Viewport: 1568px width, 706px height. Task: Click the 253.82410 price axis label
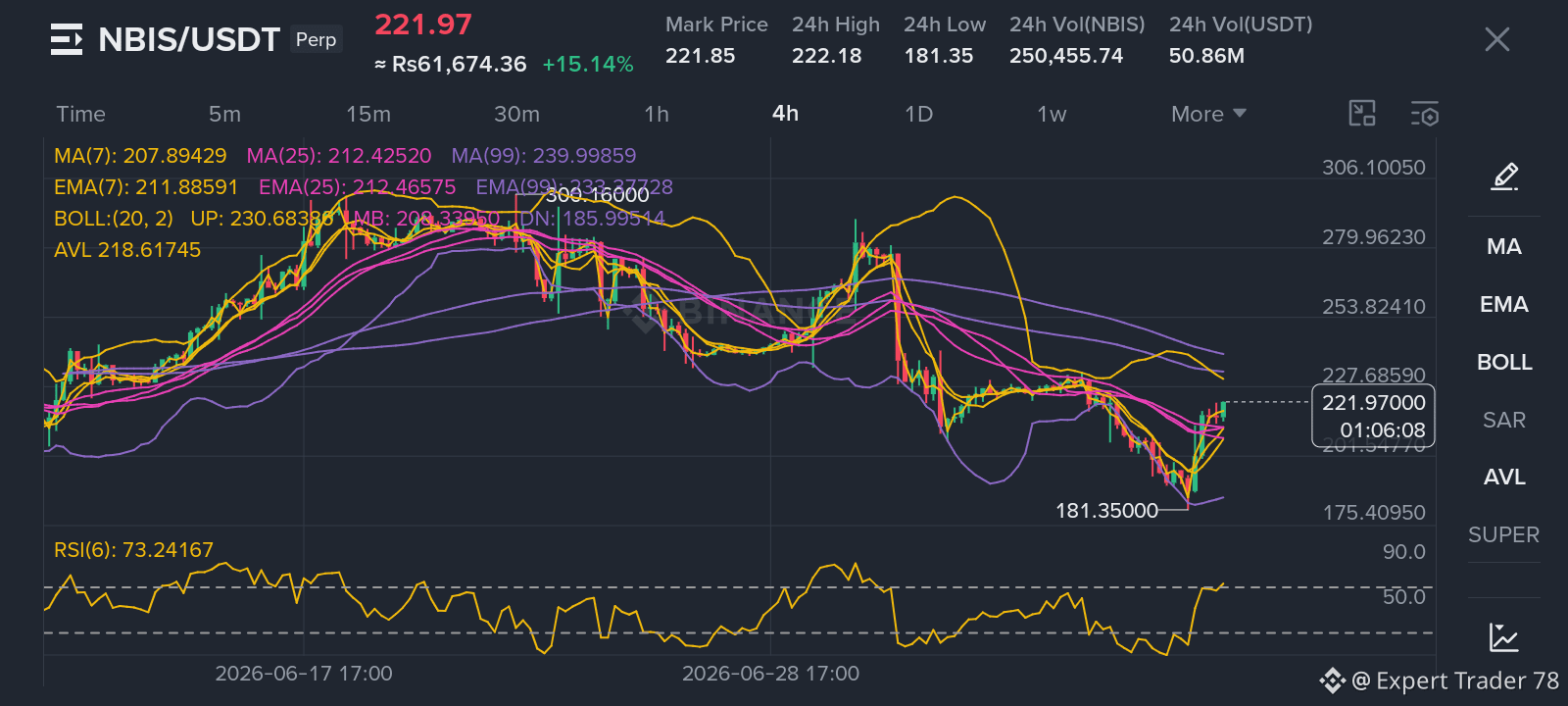click(x=1374, y=307)
